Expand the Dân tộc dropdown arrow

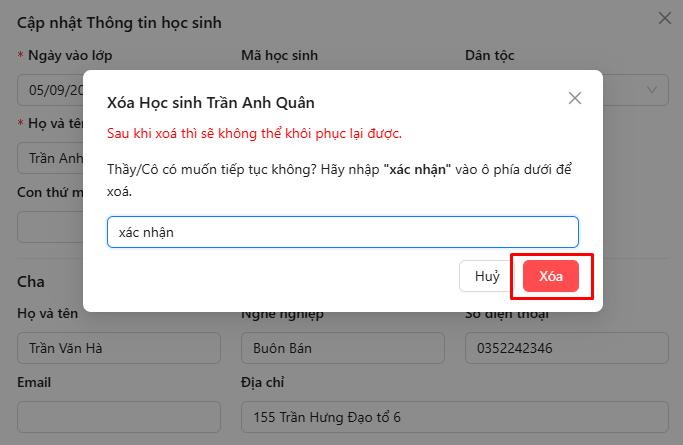(x=654, y=90)
